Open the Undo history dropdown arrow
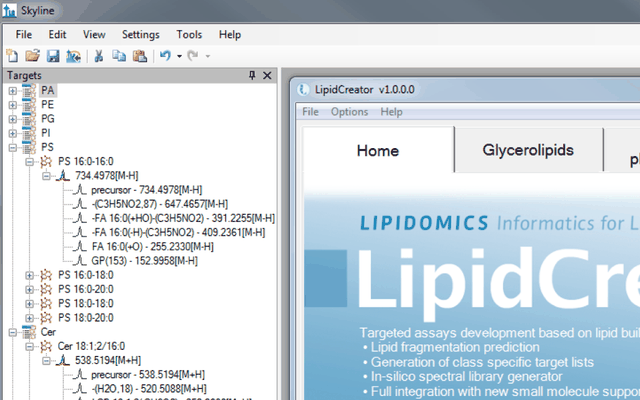 pyautogui.click(x=179, y=56)
